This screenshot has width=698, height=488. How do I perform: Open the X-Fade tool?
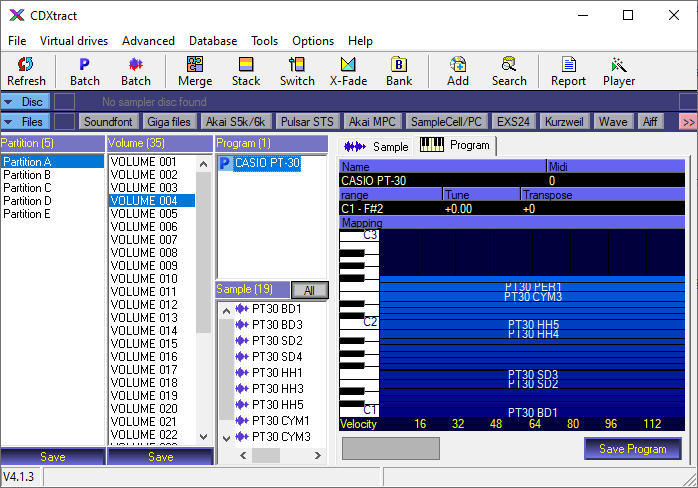348,71
